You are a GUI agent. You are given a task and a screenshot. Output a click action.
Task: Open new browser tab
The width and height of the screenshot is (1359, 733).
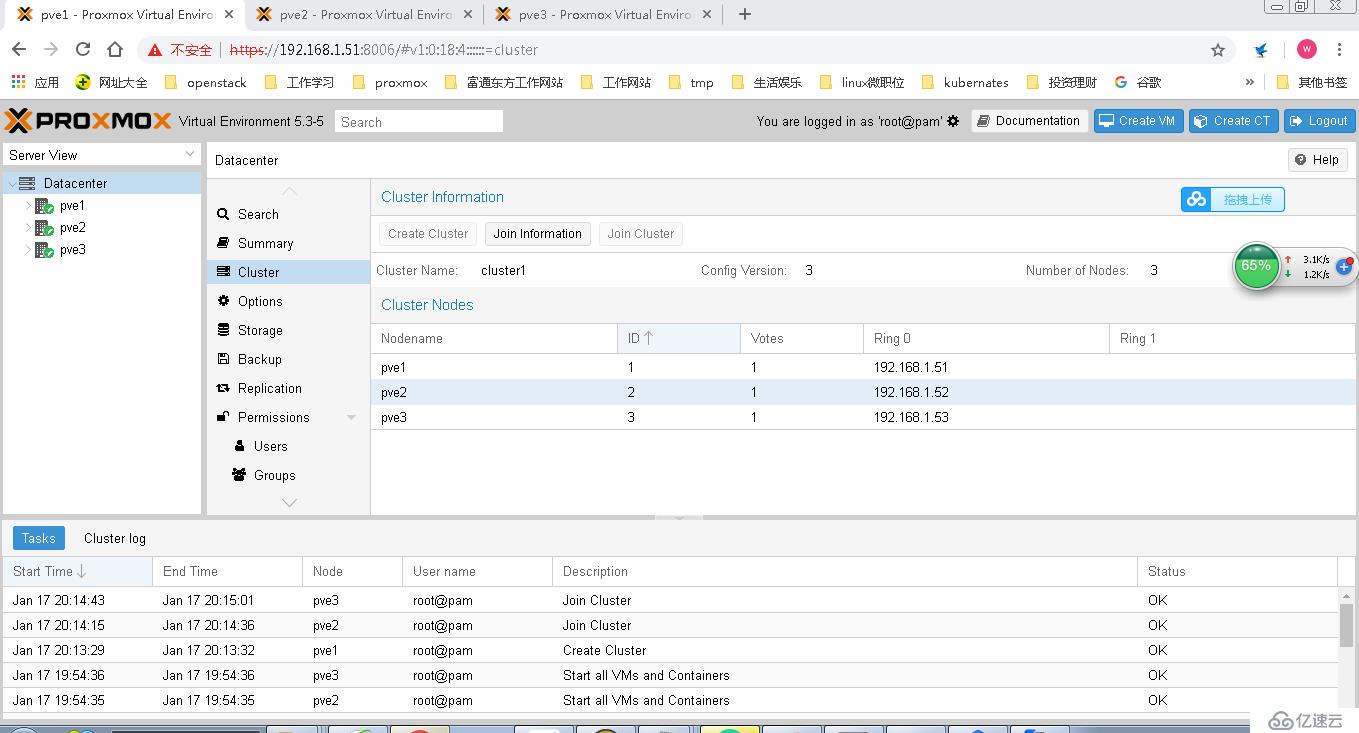pyautogui.click(x=744, y=14)
